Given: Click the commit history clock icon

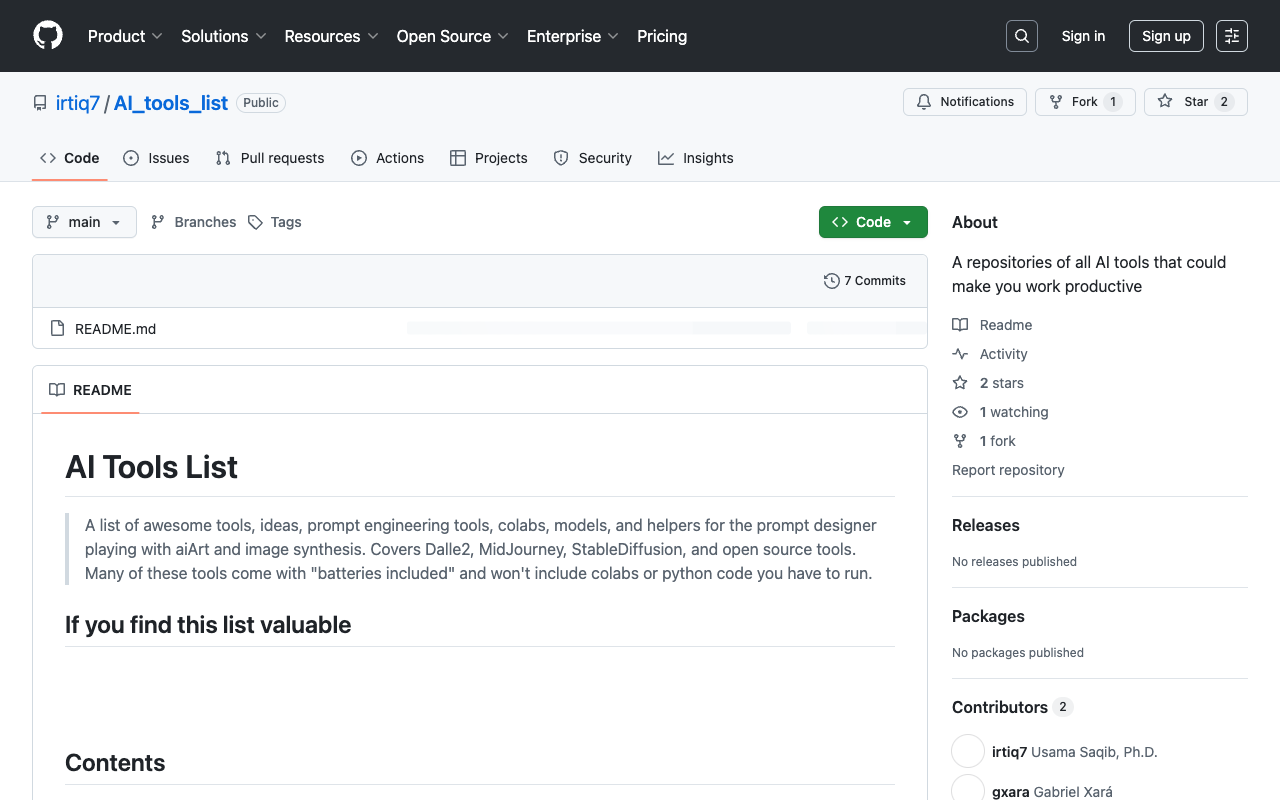Looking at the screenshot, I should [831, 281].
